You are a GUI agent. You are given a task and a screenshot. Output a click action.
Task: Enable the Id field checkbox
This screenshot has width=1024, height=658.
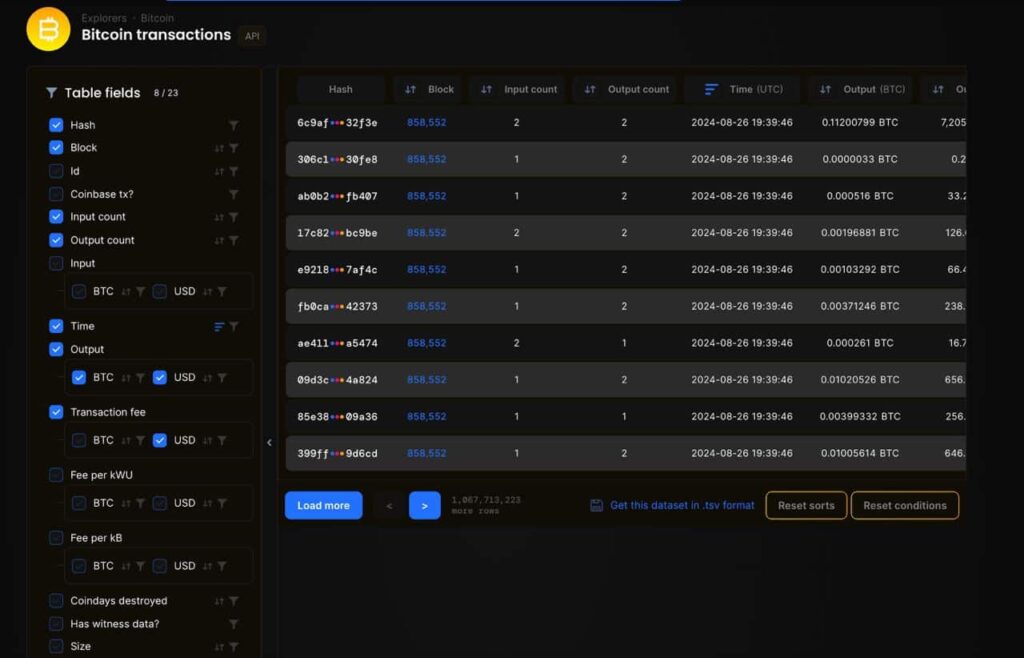(x=55, y=170)
